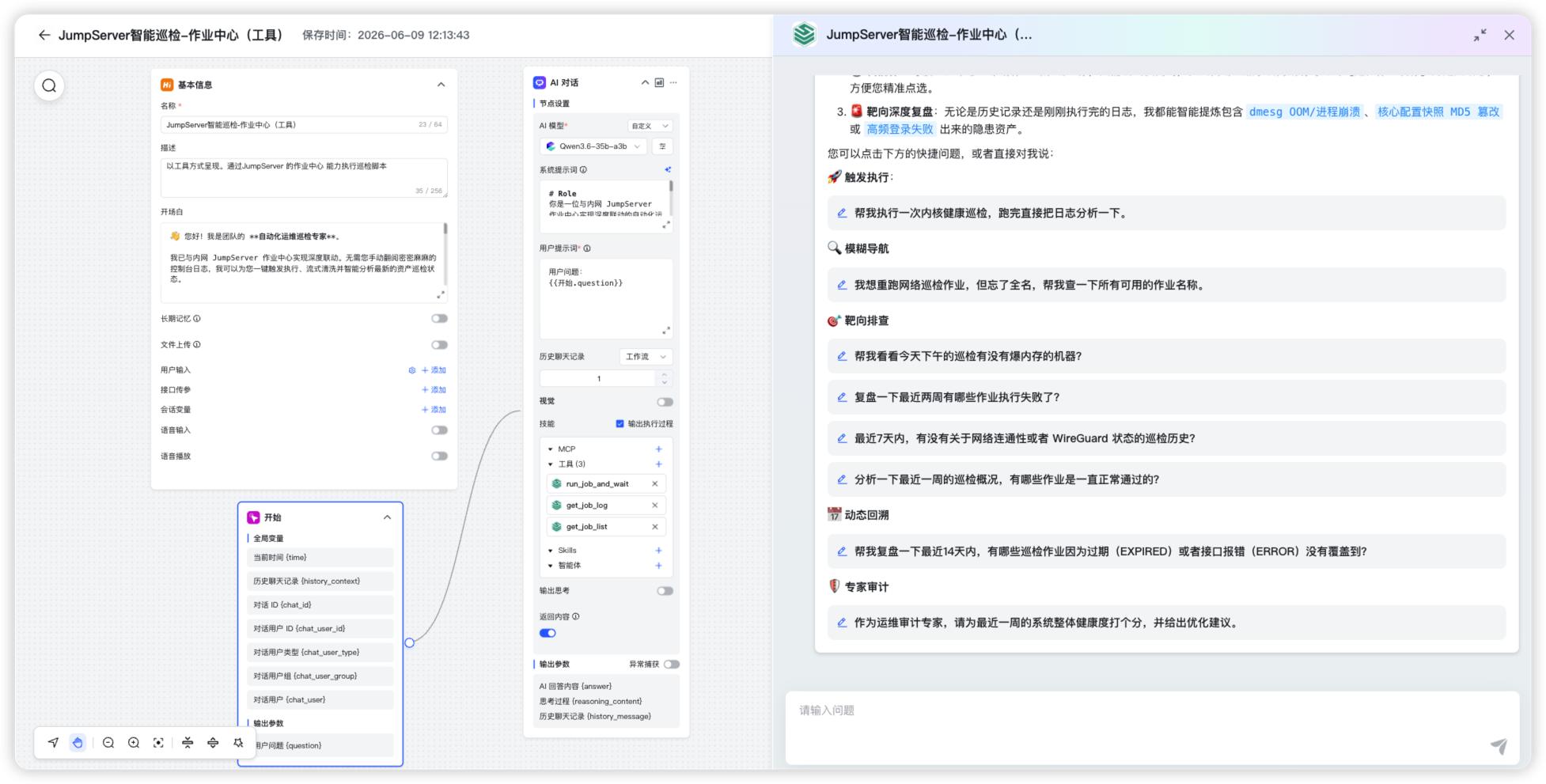Open the 自定义 model type dropdown
Viewport: 1546px width, 784px height.
coord(650,126)
